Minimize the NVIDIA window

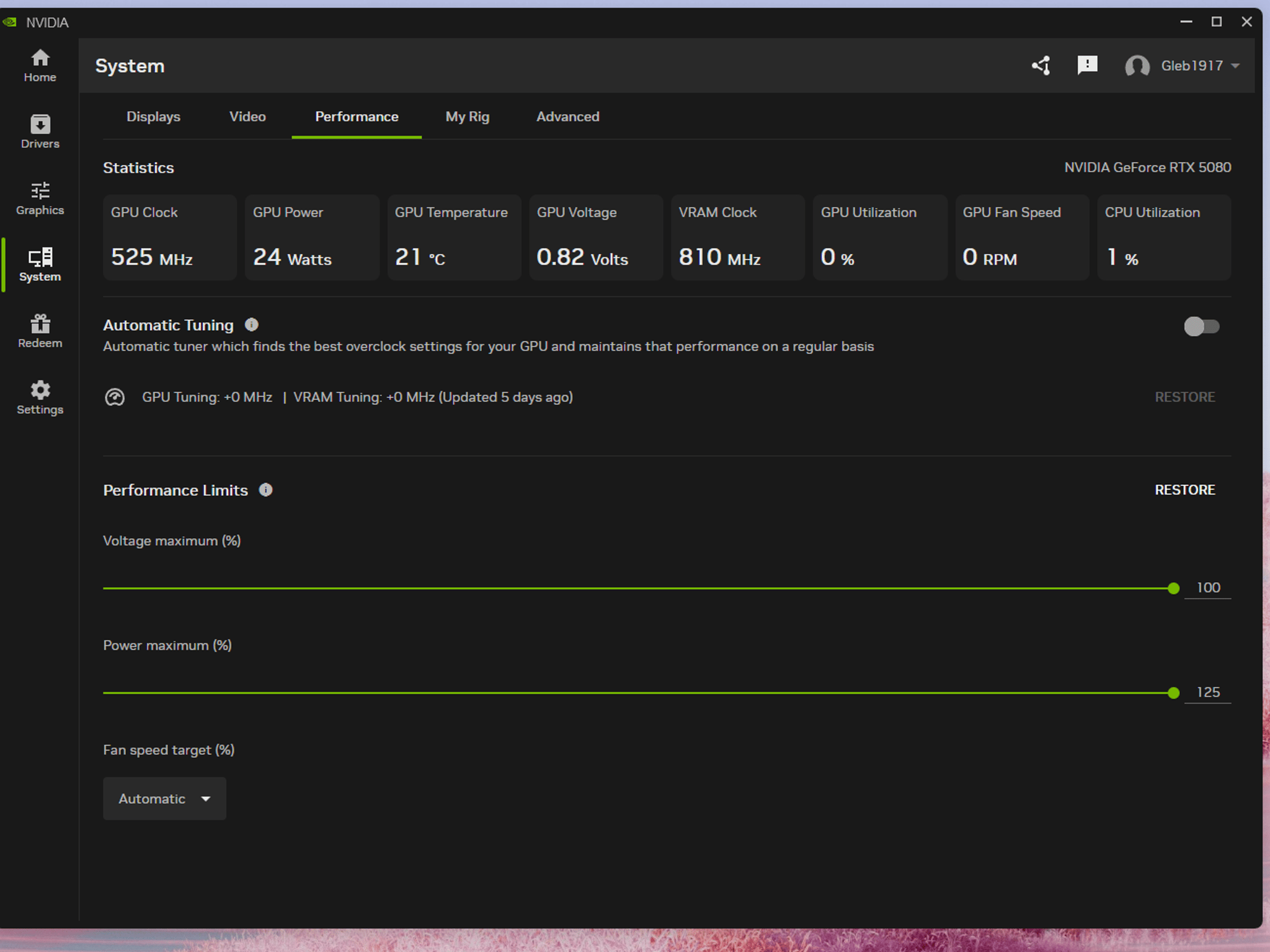[1186, 22]
